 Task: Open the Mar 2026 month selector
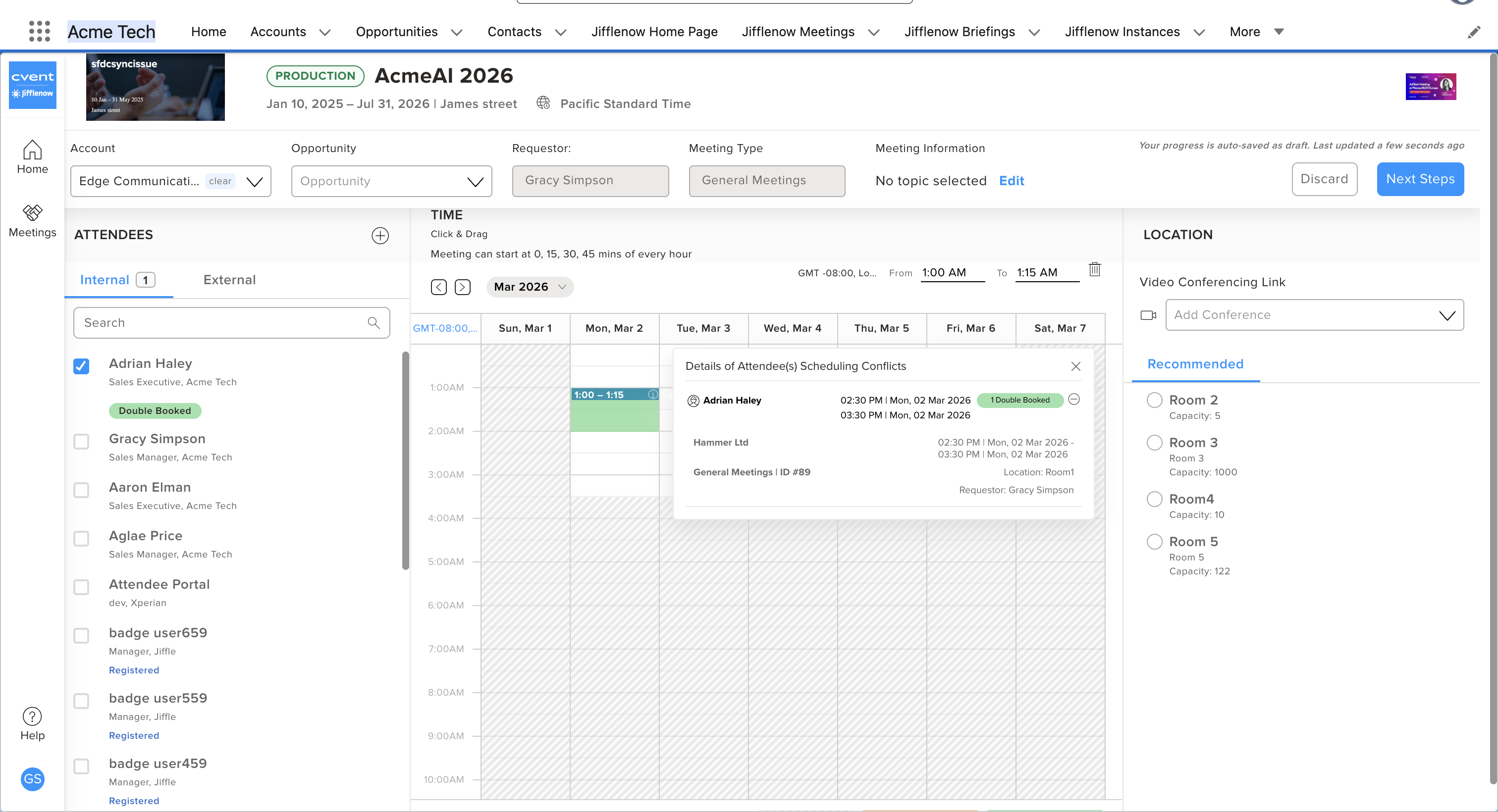[529, 287]
